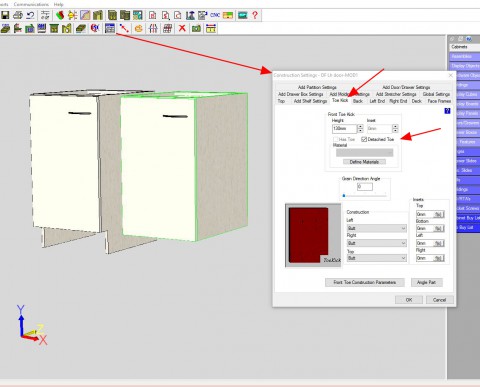Open the Material dropdown
Screen dimensions: 480x387
[x=364, y=153]
